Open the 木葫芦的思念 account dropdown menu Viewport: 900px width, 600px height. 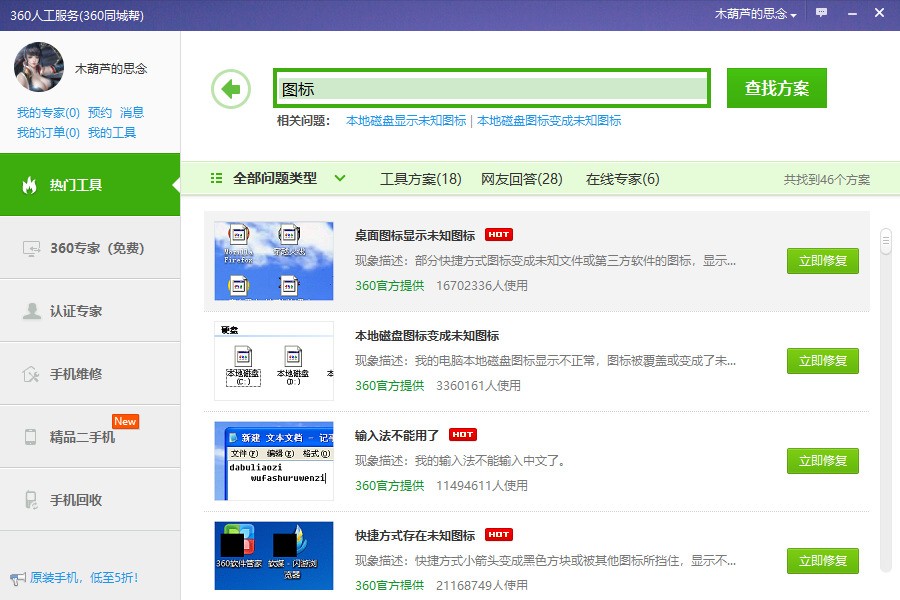click(x=755, y=14)
